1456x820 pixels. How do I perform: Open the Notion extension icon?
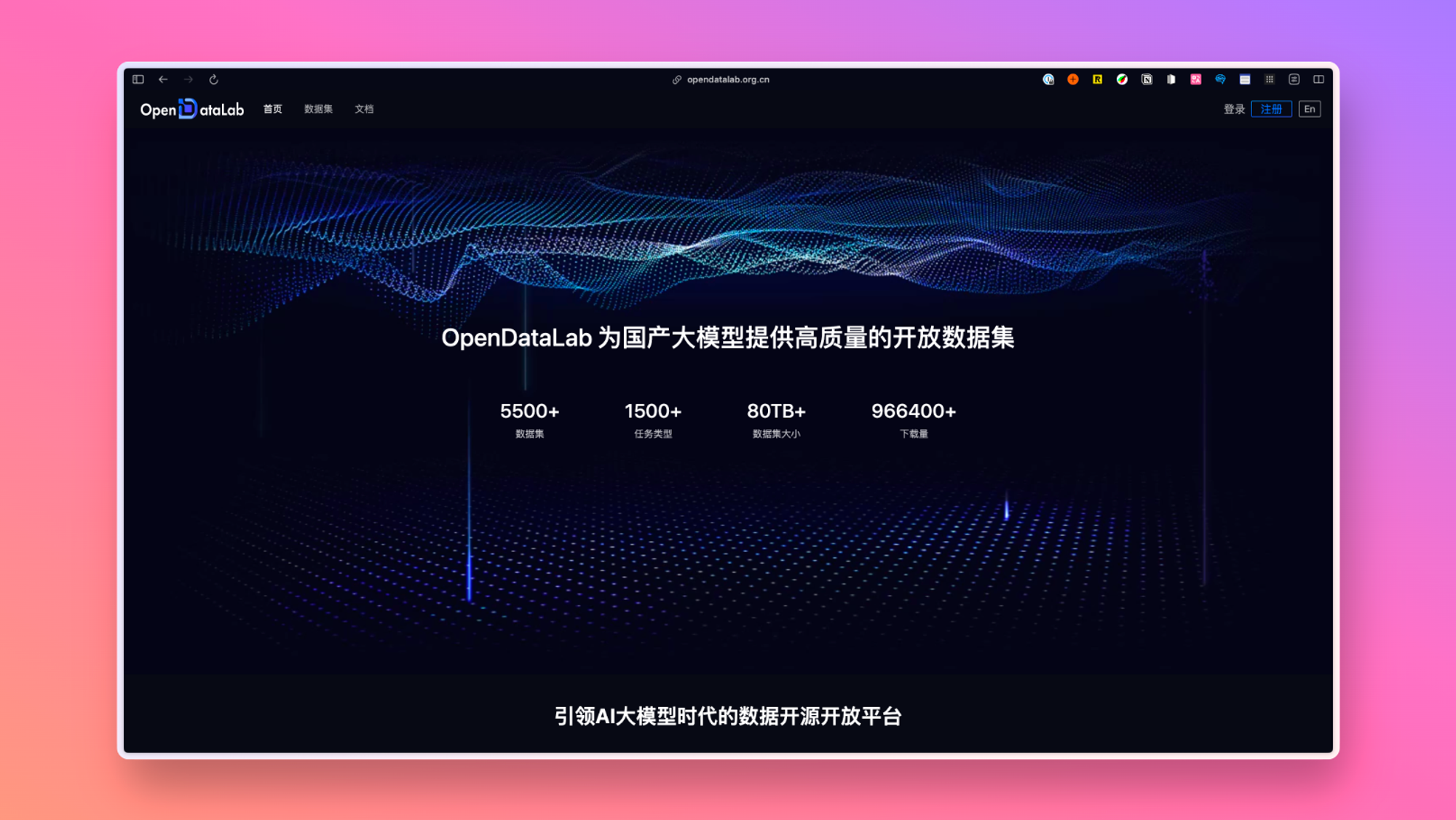pos(1147,79)
